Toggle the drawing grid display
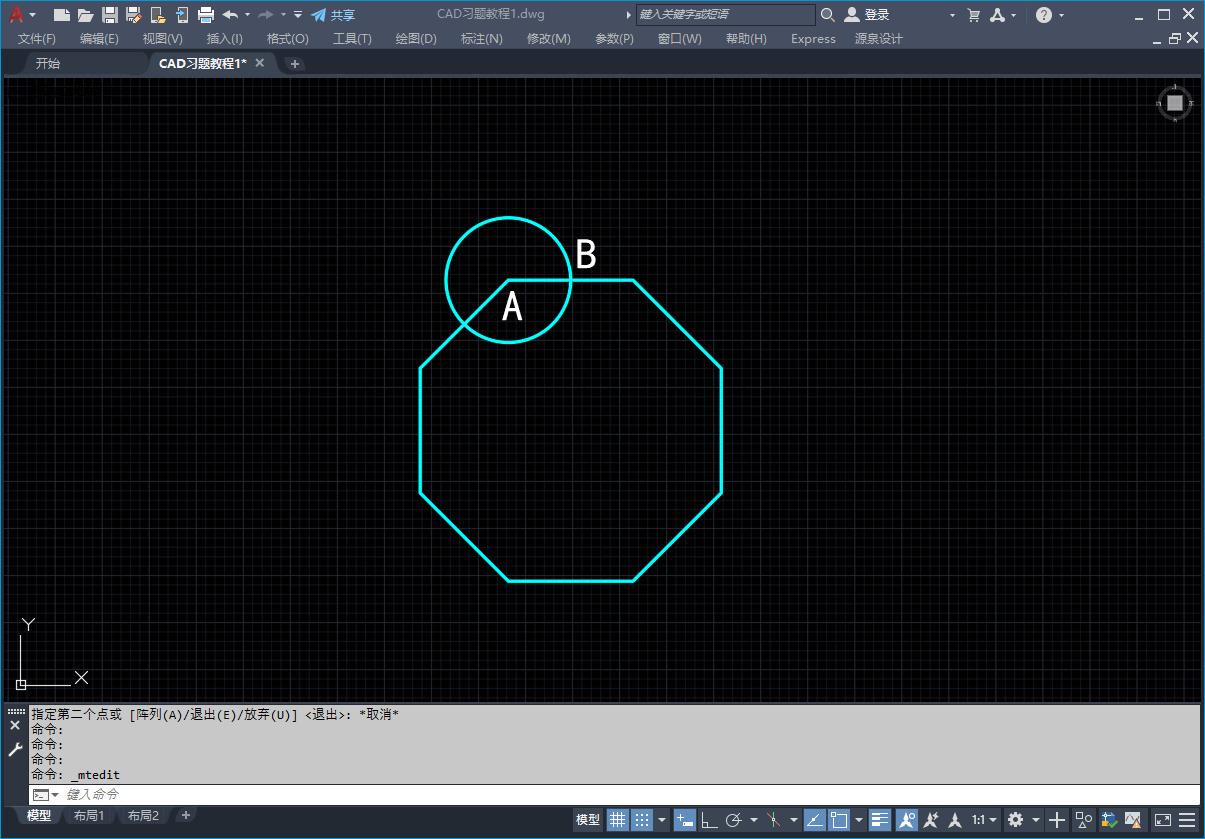The image size is (1205, 839). [618, 820]
